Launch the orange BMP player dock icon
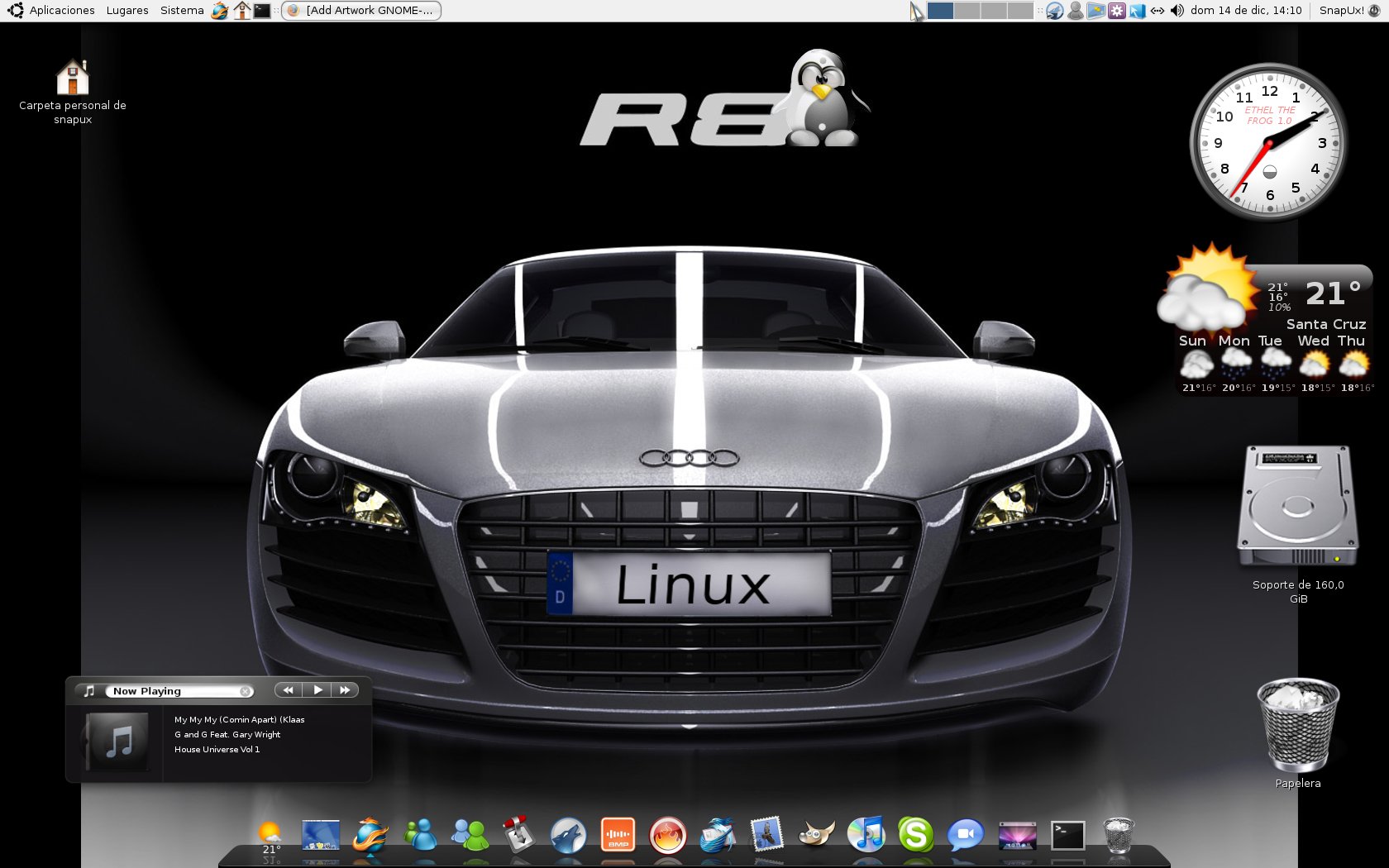The image size is (1389, 868). [x=618, y=835]
